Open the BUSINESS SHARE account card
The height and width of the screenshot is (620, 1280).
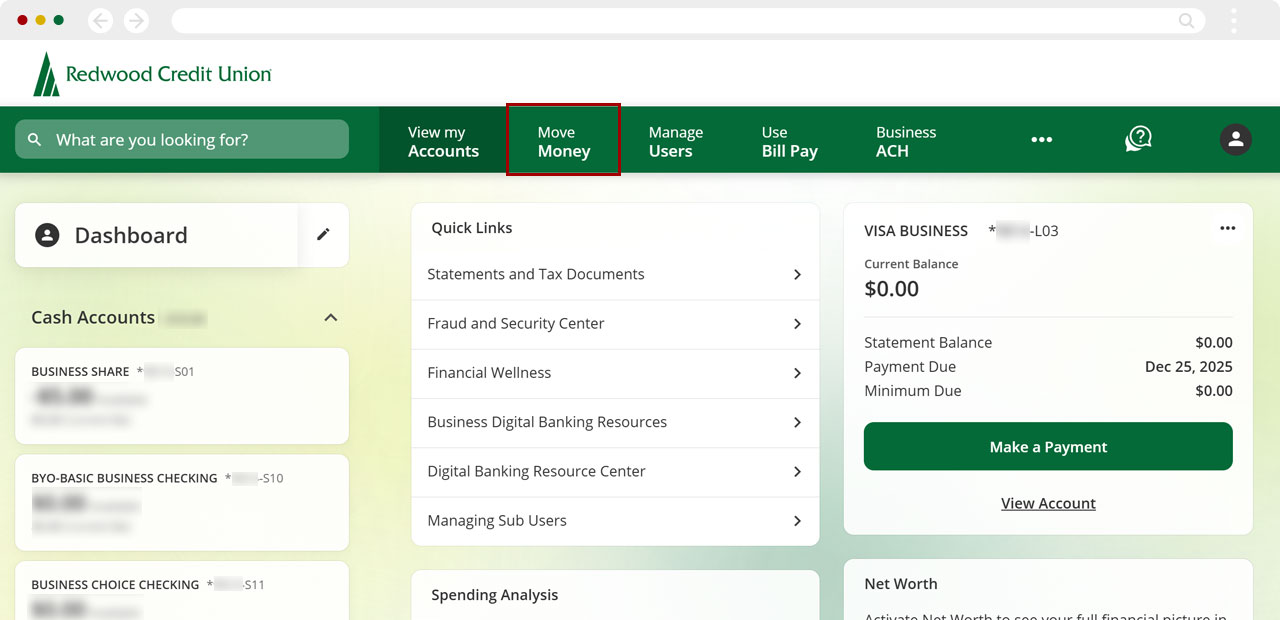point(182,396)
